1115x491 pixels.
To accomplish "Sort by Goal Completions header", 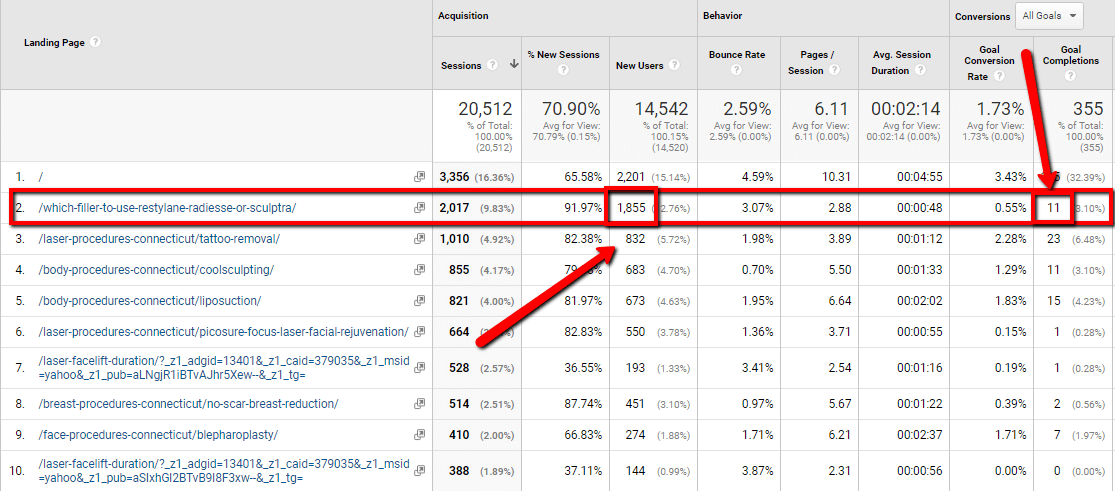I will tap(1070, 55).
